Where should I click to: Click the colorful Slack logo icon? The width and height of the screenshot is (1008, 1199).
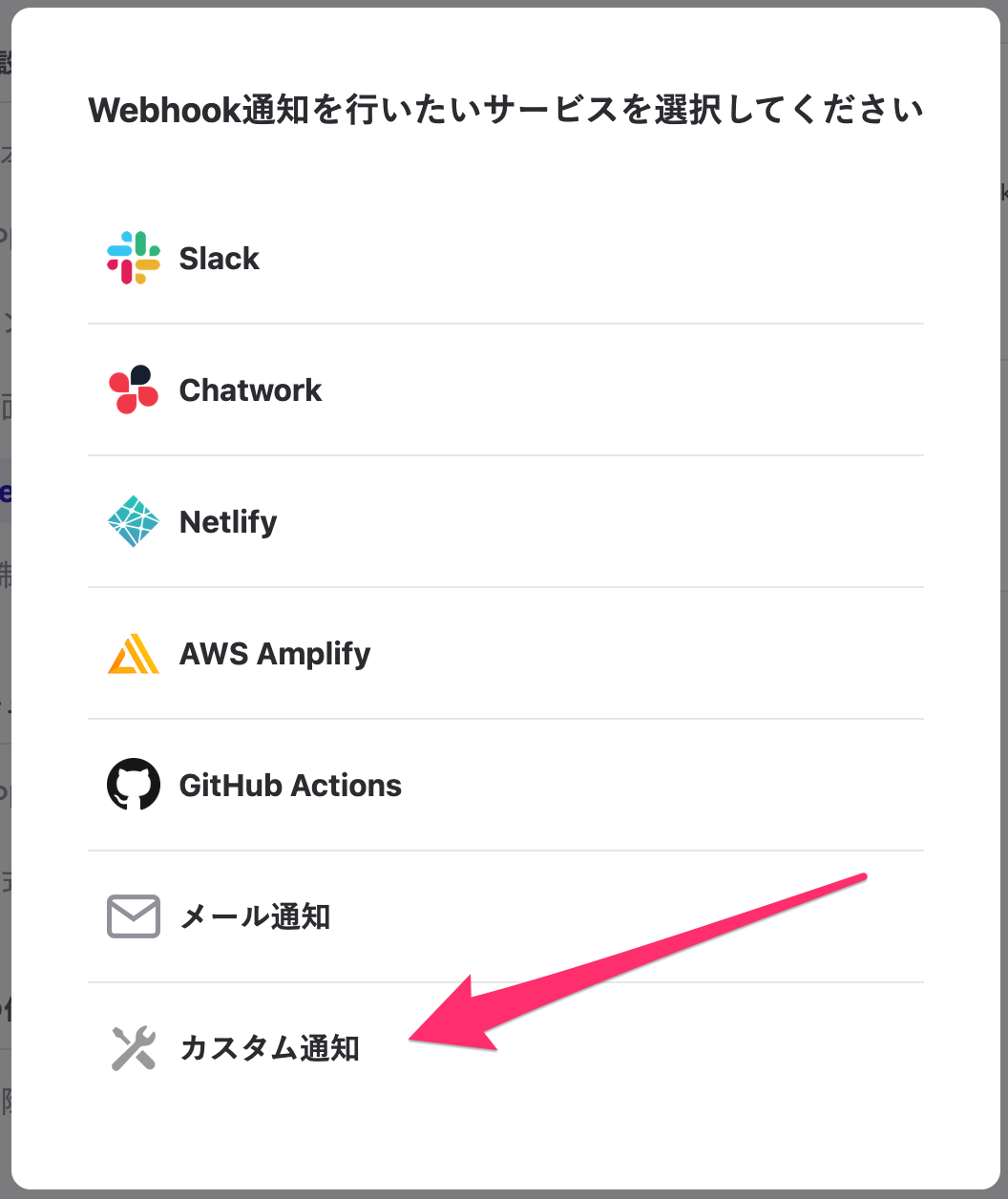click(134, 258)
